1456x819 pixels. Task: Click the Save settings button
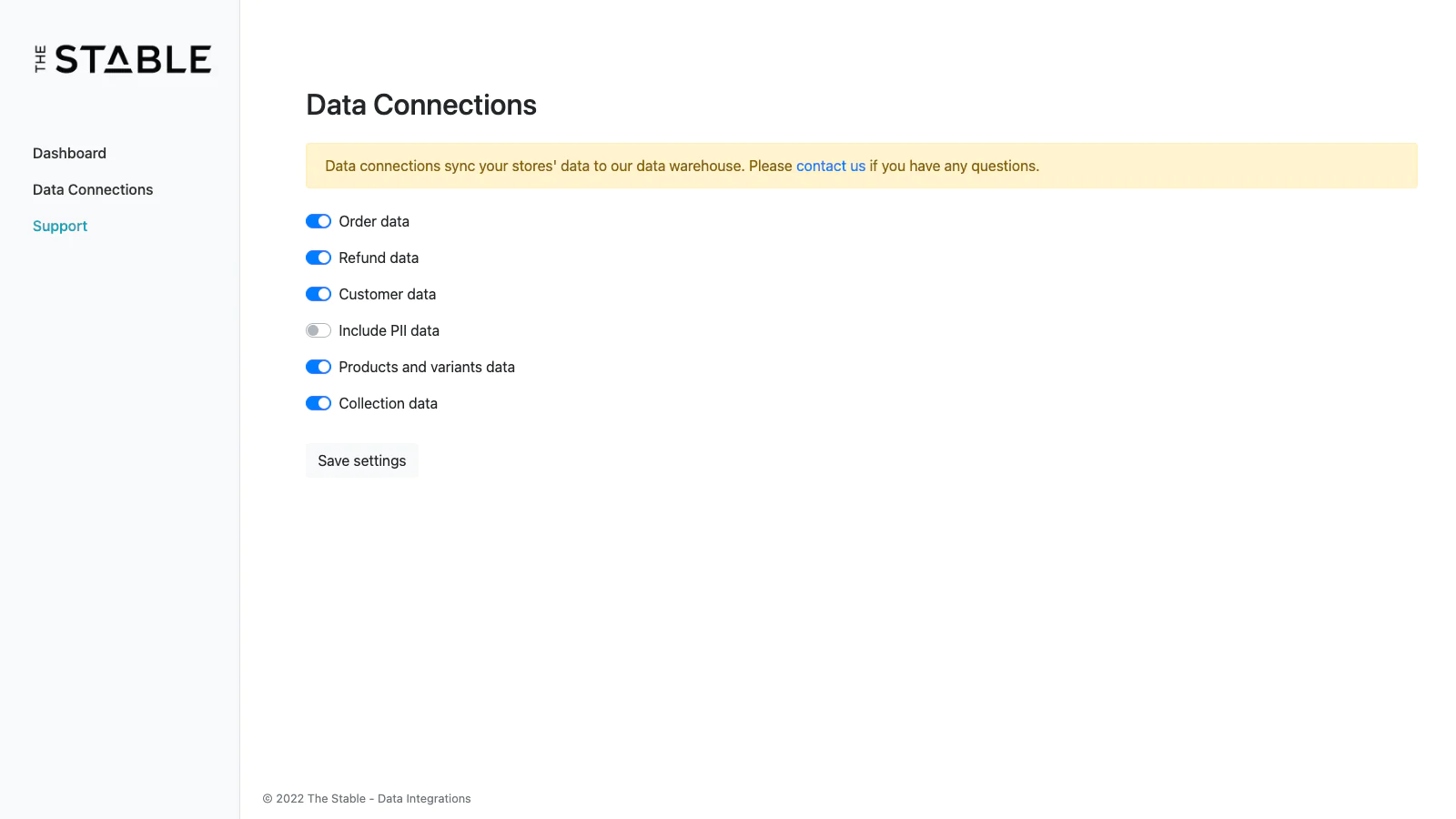pyautogui.click(x=362, y=460)
